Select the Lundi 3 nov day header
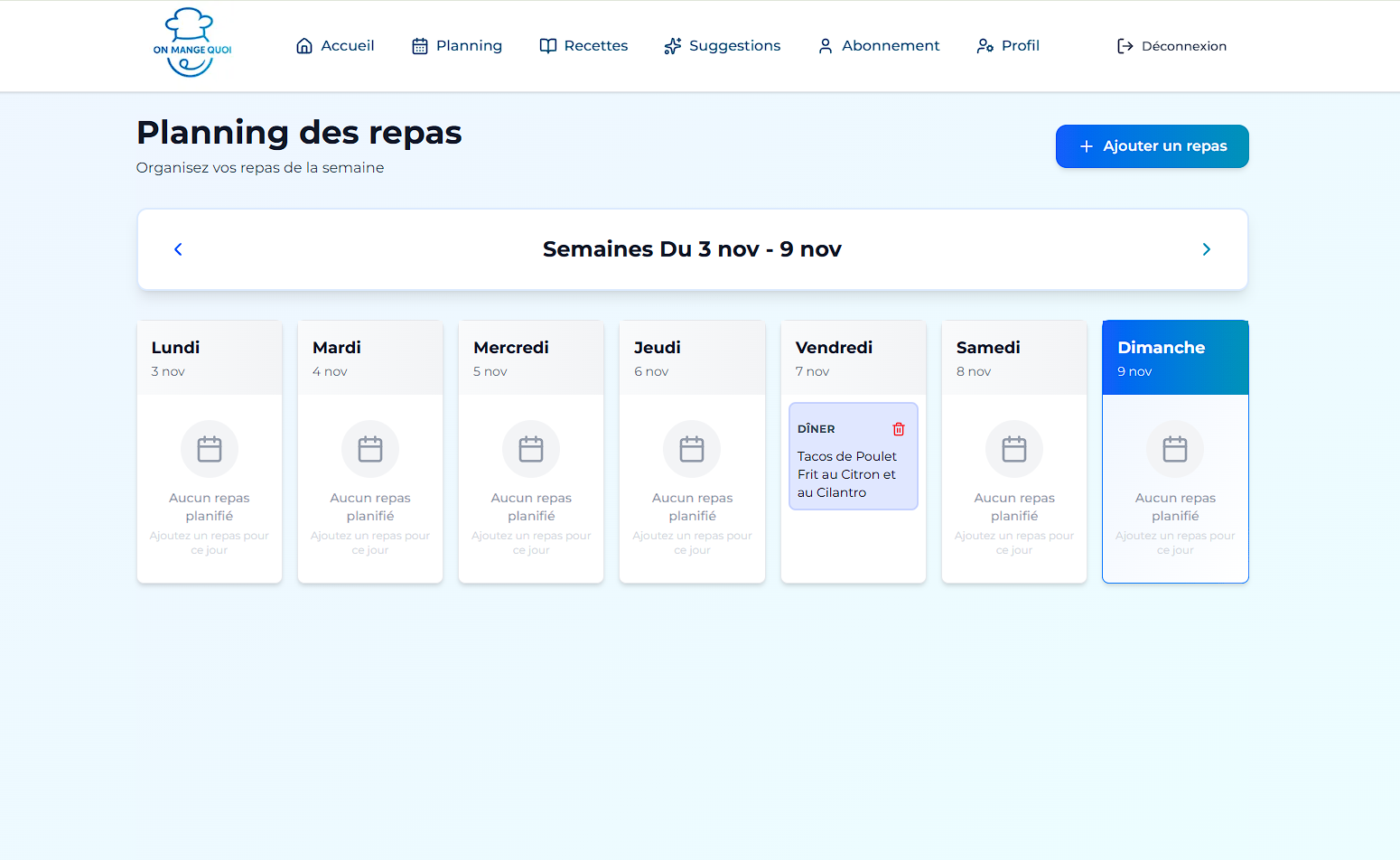 click(x=210, y=358)
